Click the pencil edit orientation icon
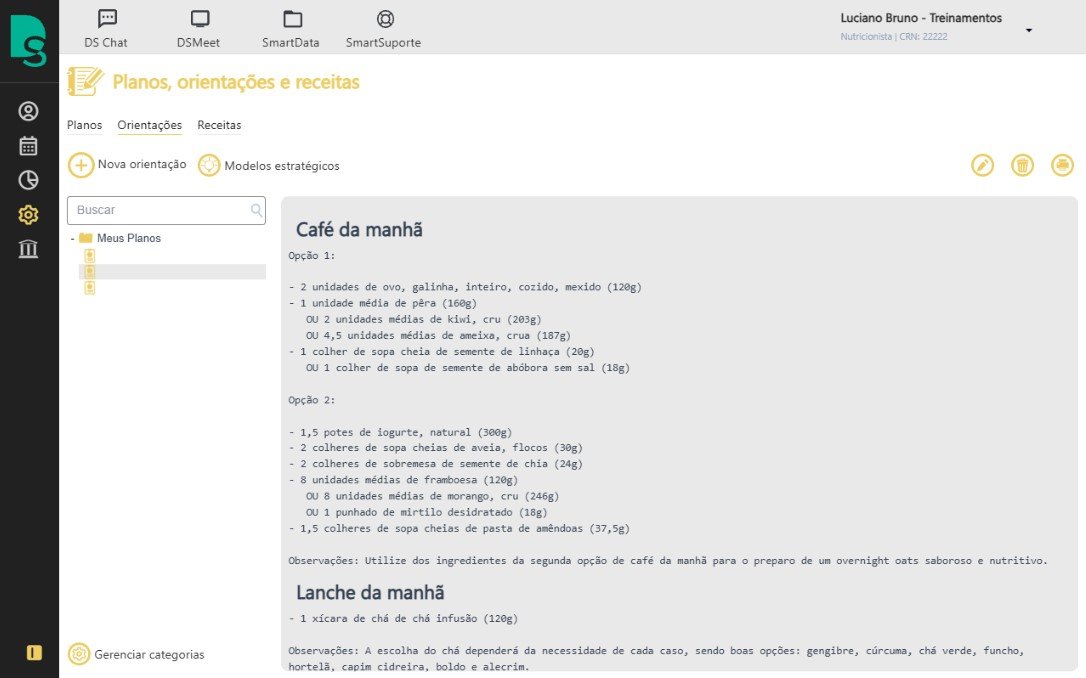Viewport: 1086px width, 678px height. pyautogui.click(x=982, y=166)
